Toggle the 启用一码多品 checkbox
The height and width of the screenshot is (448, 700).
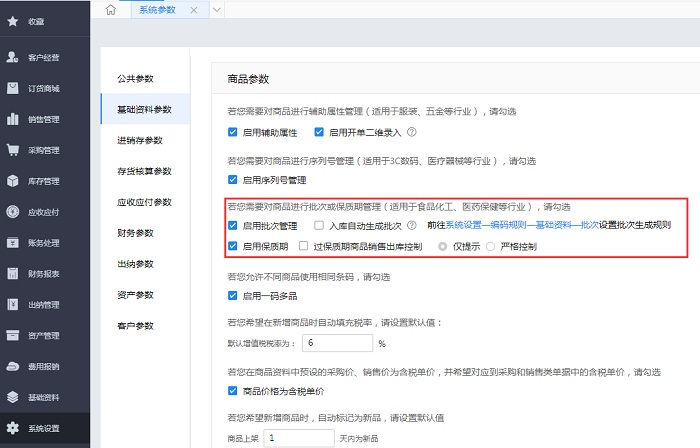click(234, 296)
